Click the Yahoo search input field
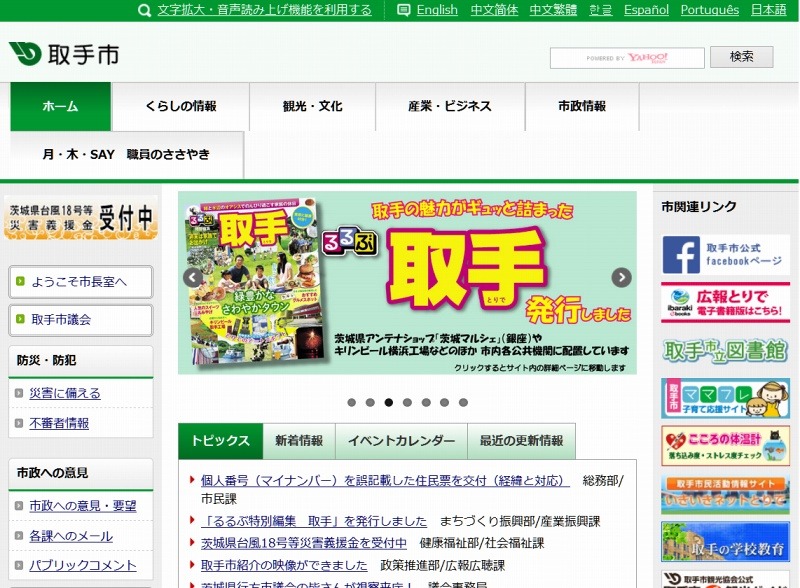 [626, 58]
